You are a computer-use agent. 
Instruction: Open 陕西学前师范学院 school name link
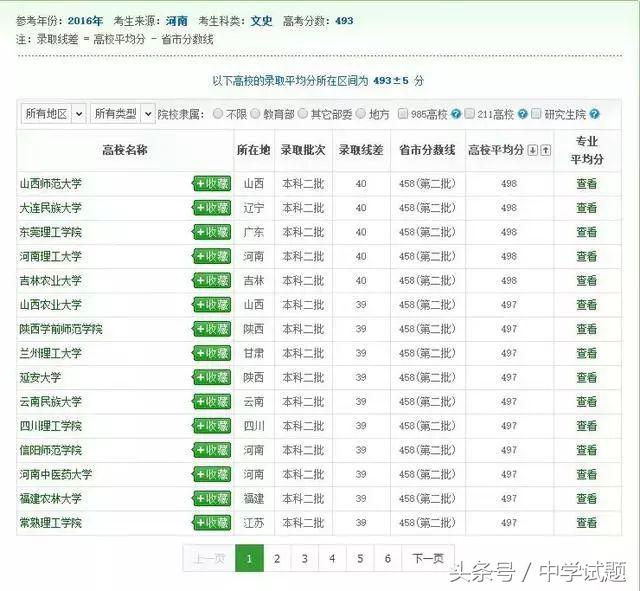point(61,329)
